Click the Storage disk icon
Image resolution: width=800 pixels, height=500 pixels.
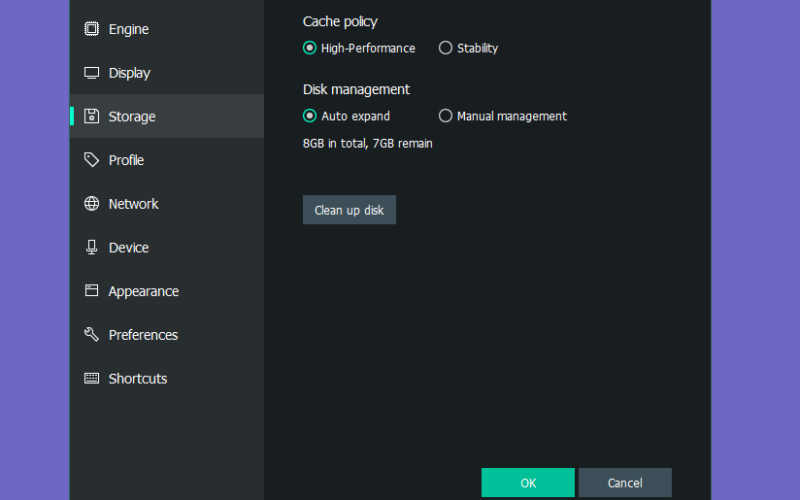91,116
